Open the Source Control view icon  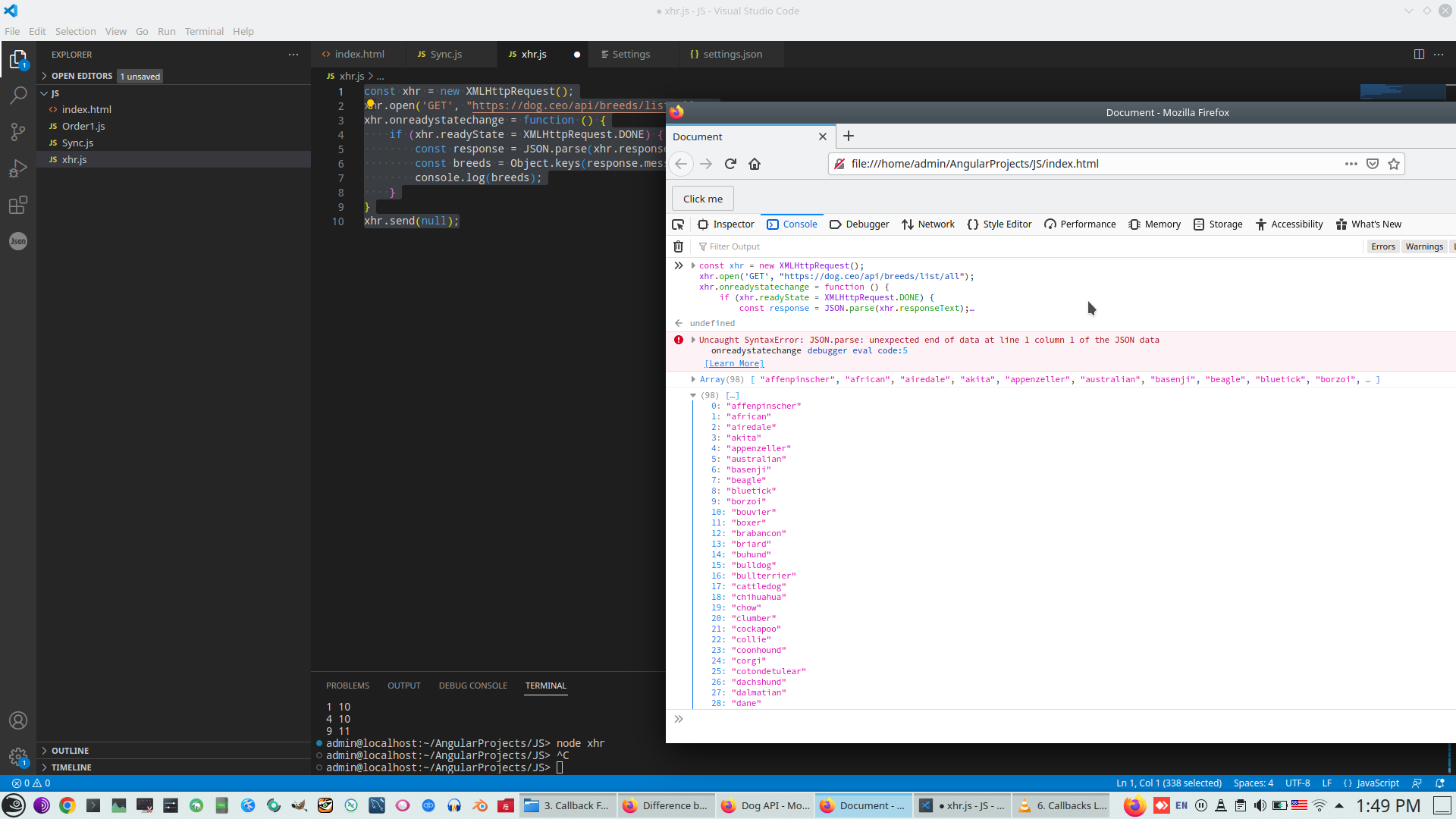coord(18,132)
